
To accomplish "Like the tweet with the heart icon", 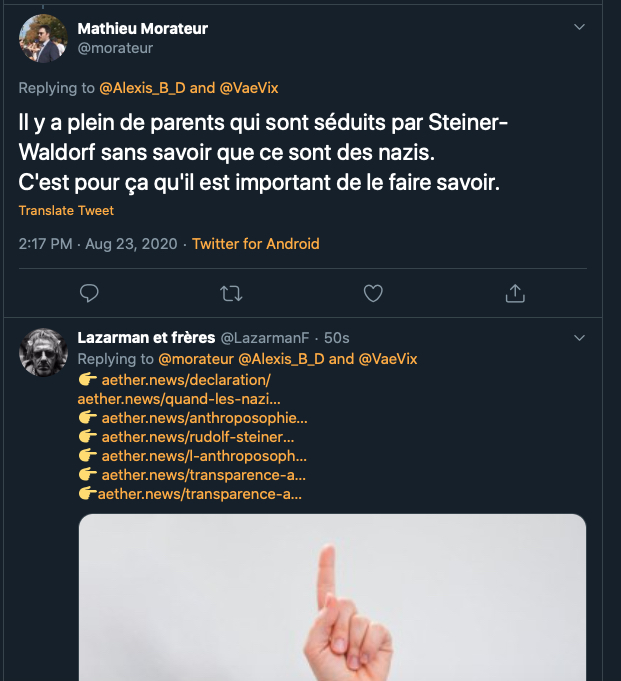I will pos(373,293).
